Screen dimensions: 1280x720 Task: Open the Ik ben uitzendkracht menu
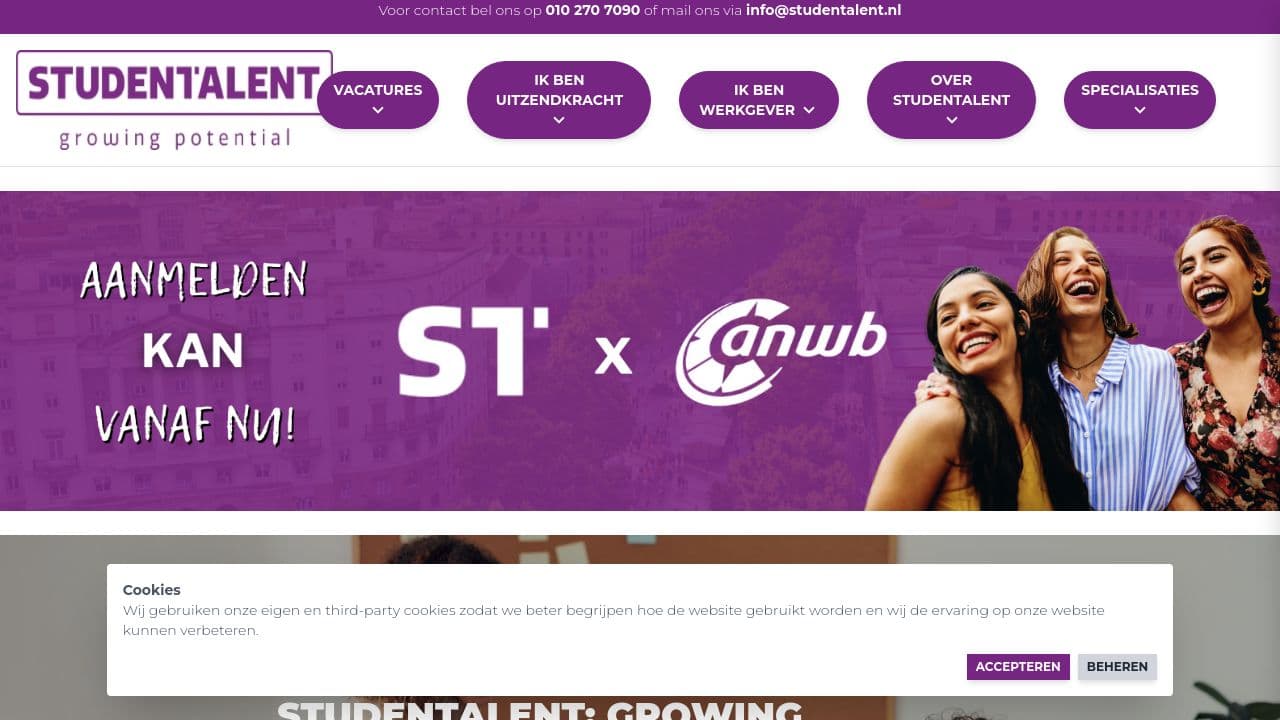point(559,100)
